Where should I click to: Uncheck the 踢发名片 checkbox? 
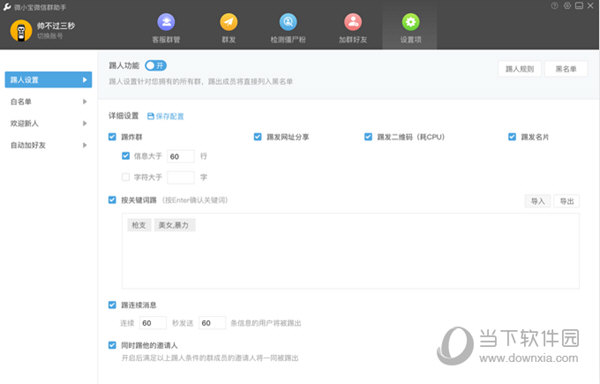point(512,137)
